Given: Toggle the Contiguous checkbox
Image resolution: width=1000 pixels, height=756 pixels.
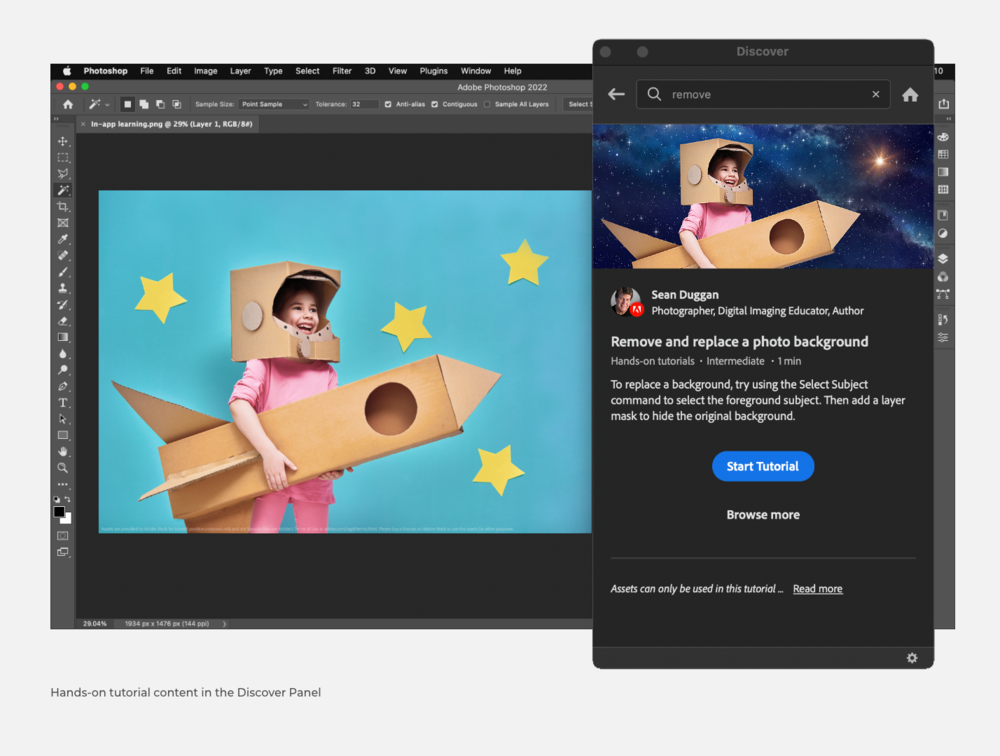Looking at the screenshot, I should [x=434, y=104].
